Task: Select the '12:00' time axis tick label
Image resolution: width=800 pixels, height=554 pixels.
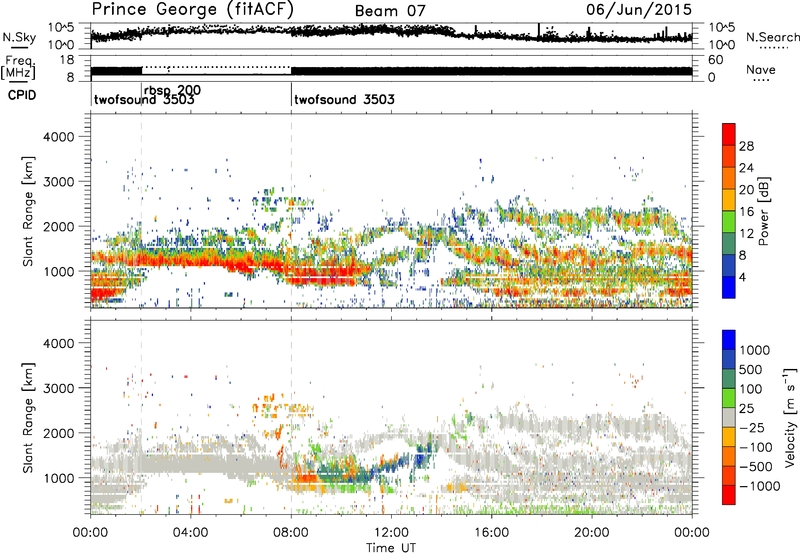Action: (x=391, y=532)
